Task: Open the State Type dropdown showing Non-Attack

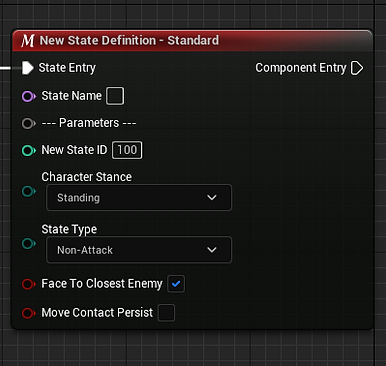Action: 139,250
